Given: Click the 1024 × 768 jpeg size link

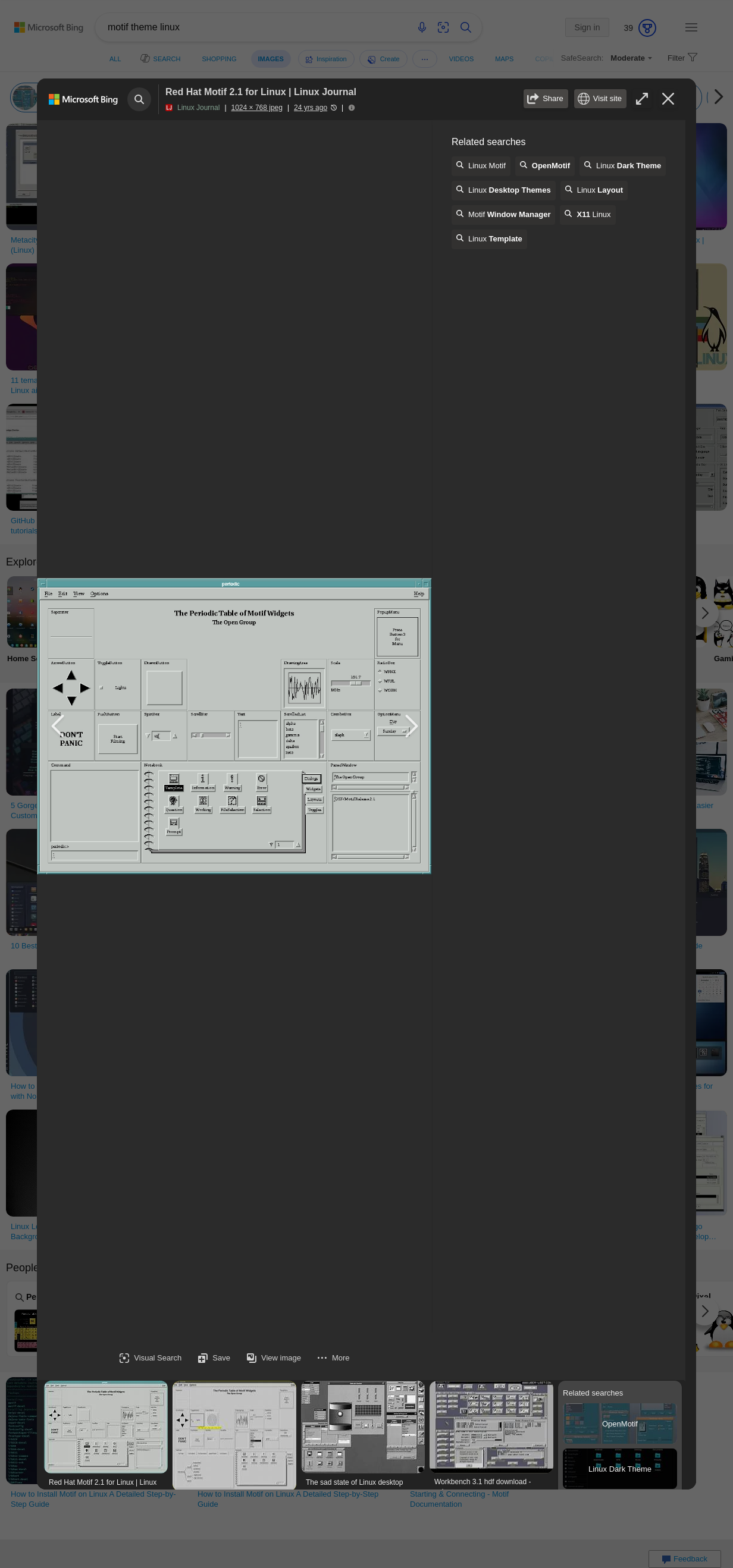Looking at the screenshot, I should [x=256, y=108].
